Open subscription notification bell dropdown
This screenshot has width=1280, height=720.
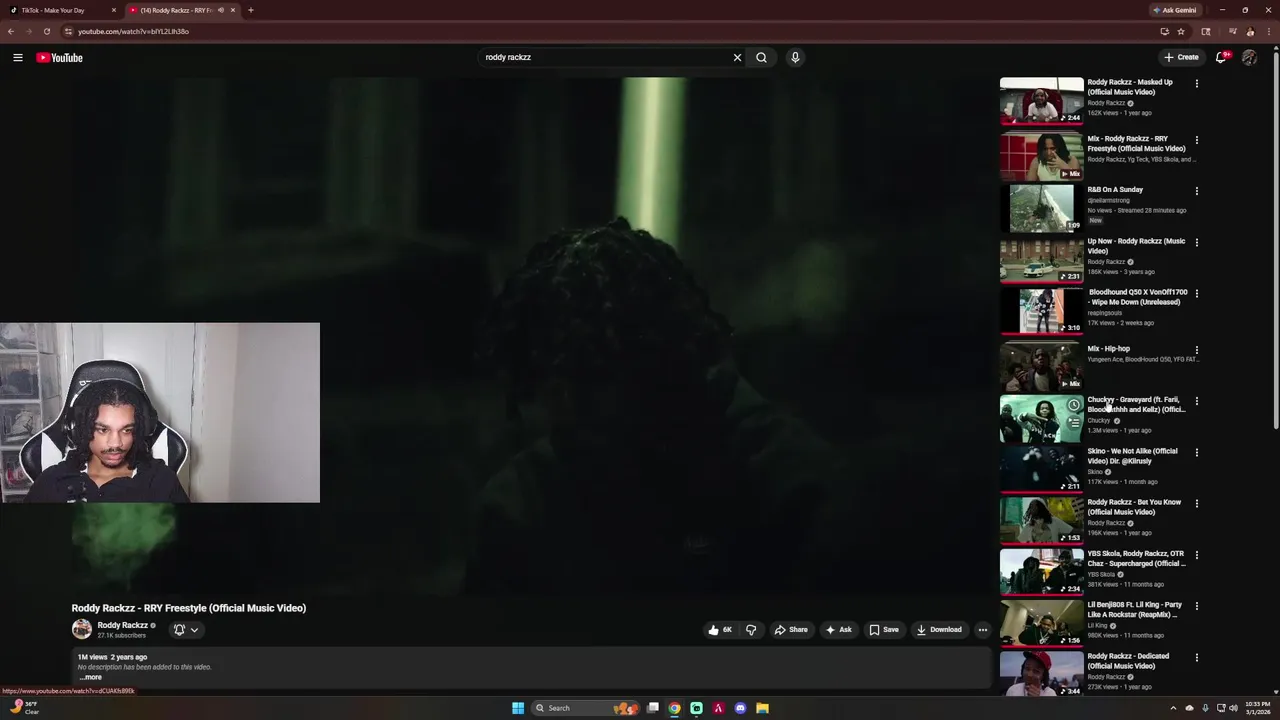click(x=186, y=630)
